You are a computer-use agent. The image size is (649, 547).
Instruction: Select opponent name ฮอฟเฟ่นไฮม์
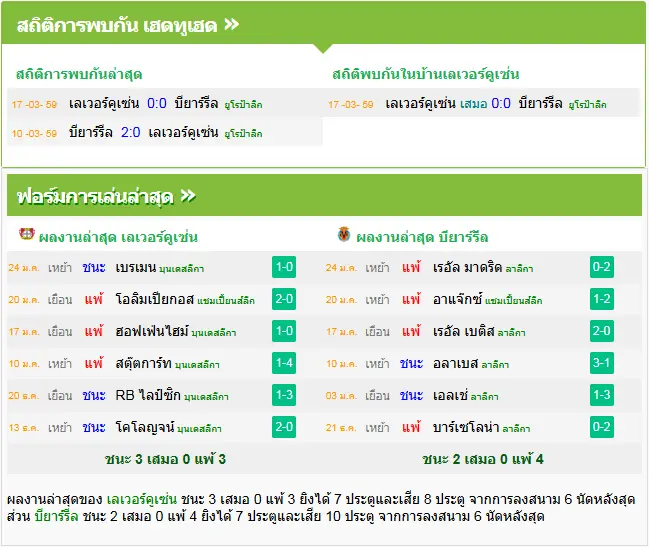click(152, 331)
